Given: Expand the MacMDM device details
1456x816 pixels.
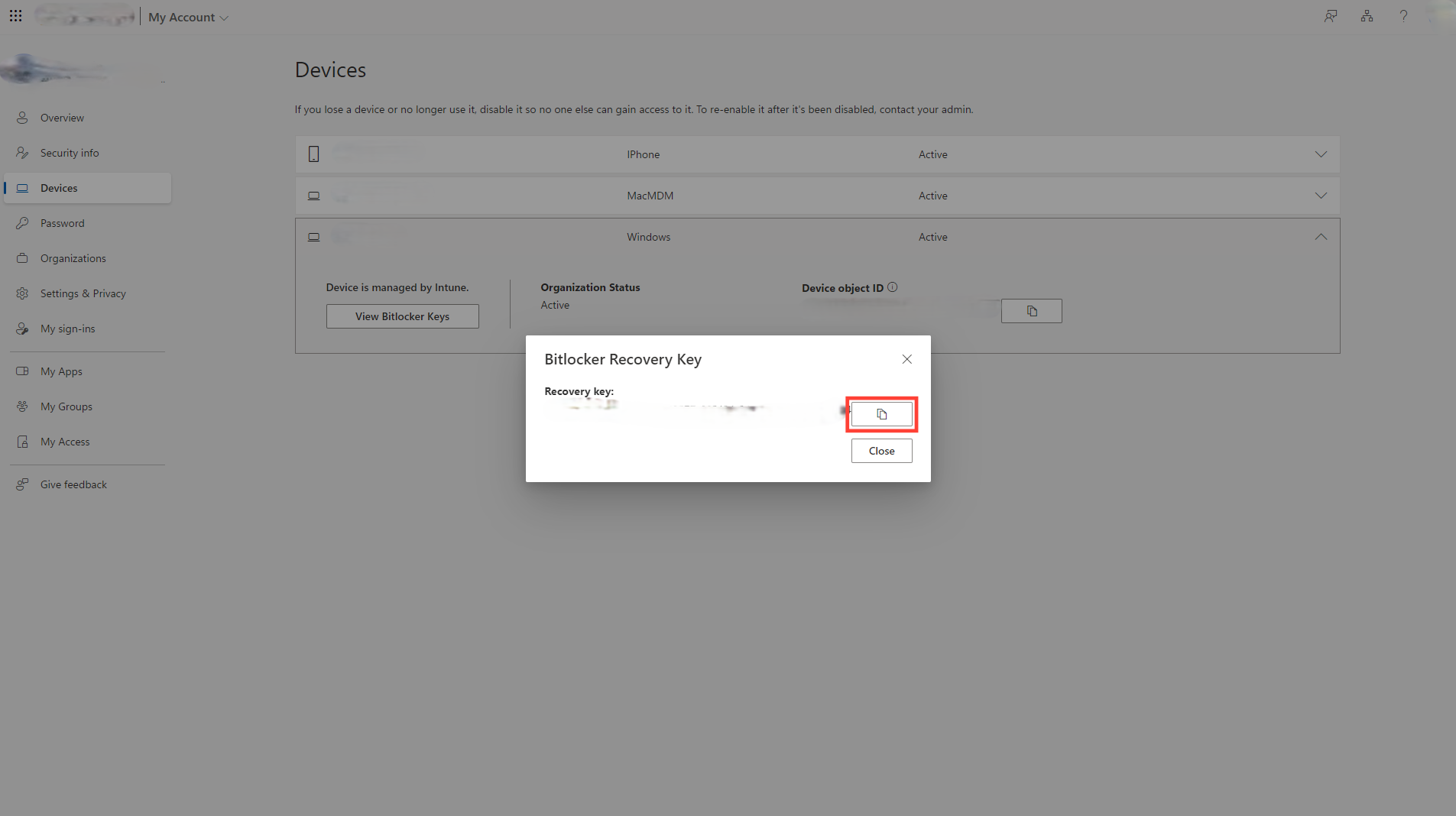Looking at the screenshot, I should [1321, 195].
